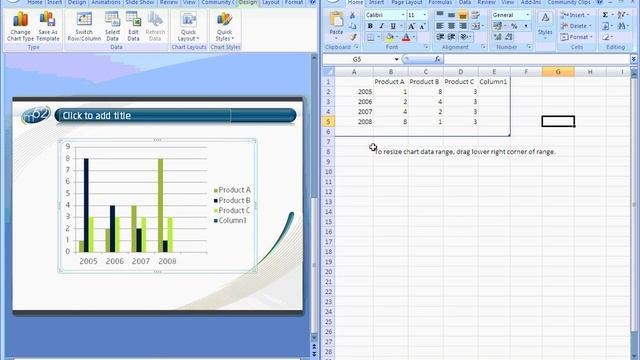This screenshot has width=640, height=360.
Task: Click Save As Template chart button
Action: 48,27
